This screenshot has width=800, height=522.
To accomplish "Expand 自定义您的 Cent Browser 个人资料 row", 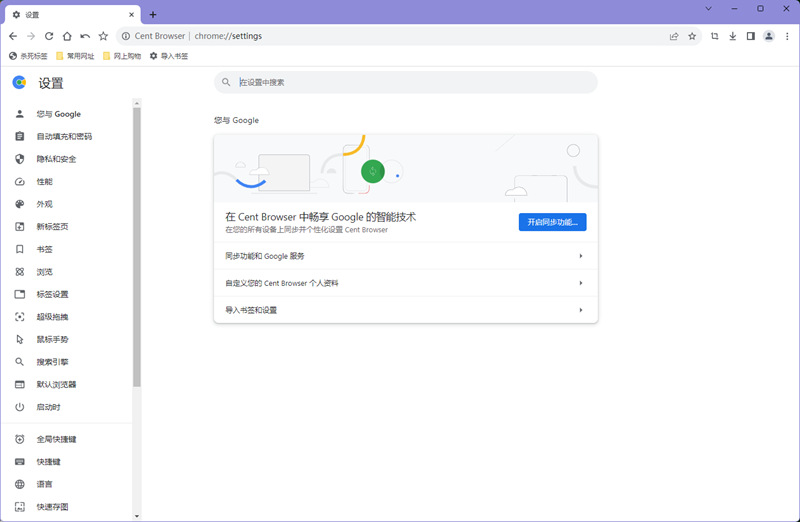I will 405,283.
